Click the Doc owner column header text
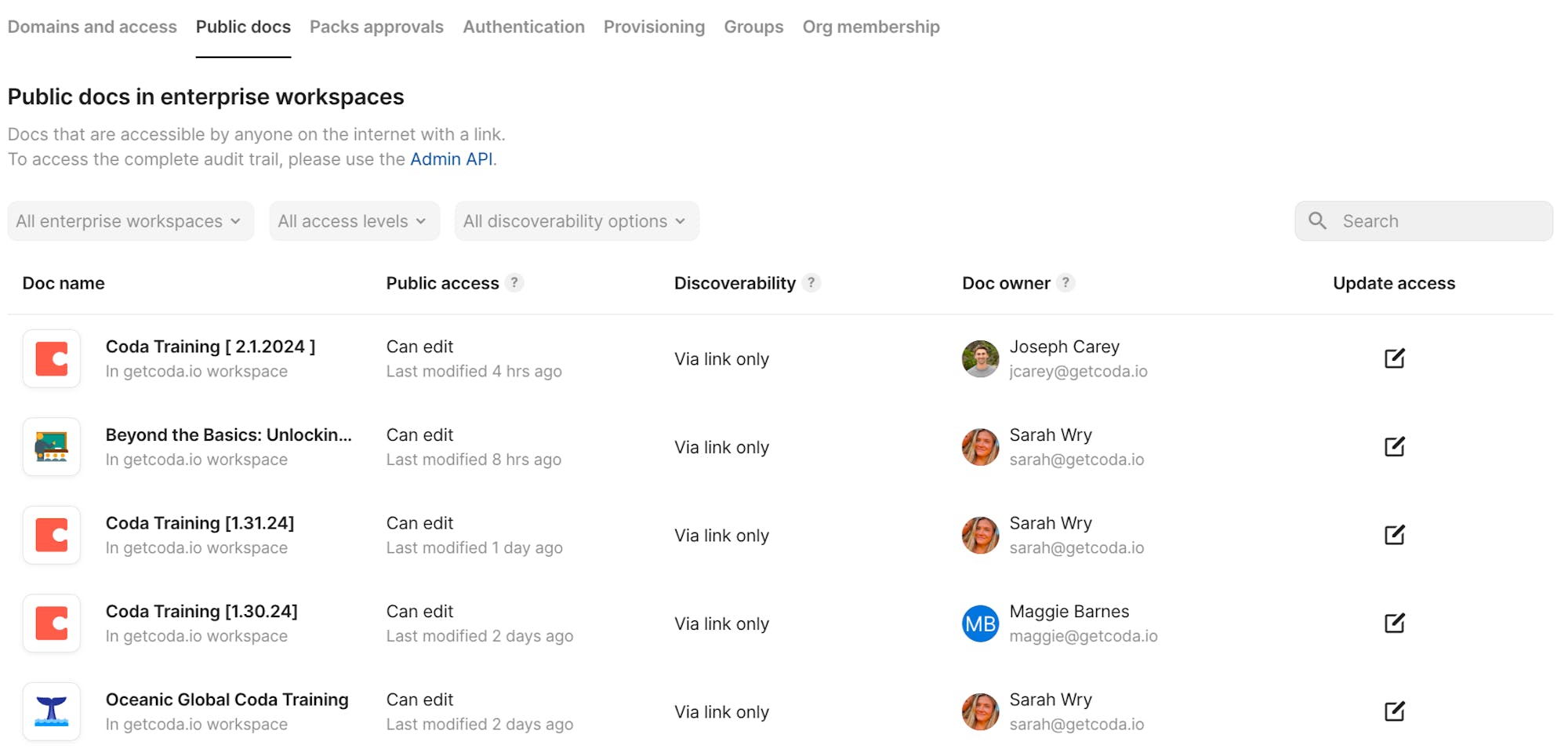Screen dimensions: 1568x756 coord(1006,283)
